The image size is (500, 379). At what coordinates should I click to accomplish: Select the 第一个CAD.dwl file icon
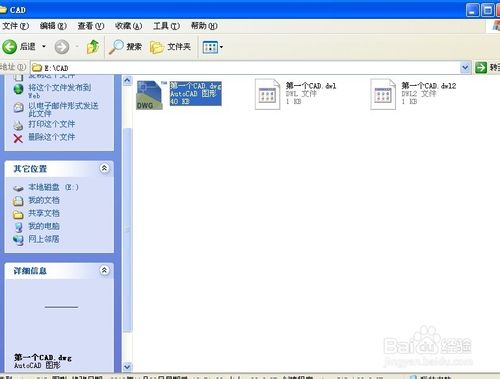[267, 94]
